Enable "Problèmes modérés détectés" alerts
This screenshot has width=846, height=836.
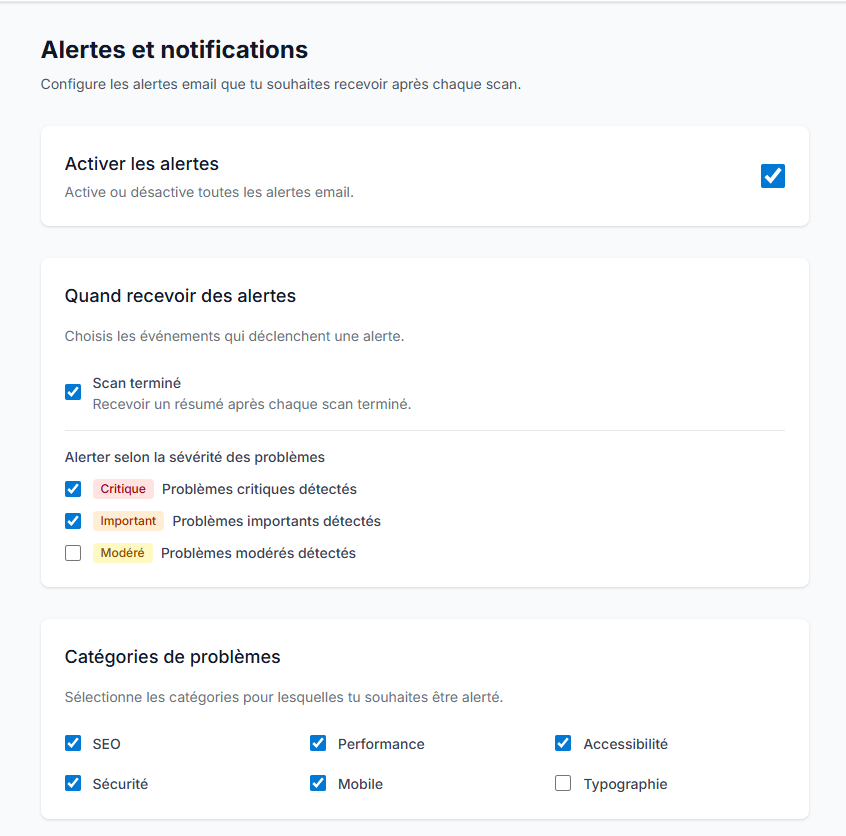click(x=72, y=553)
